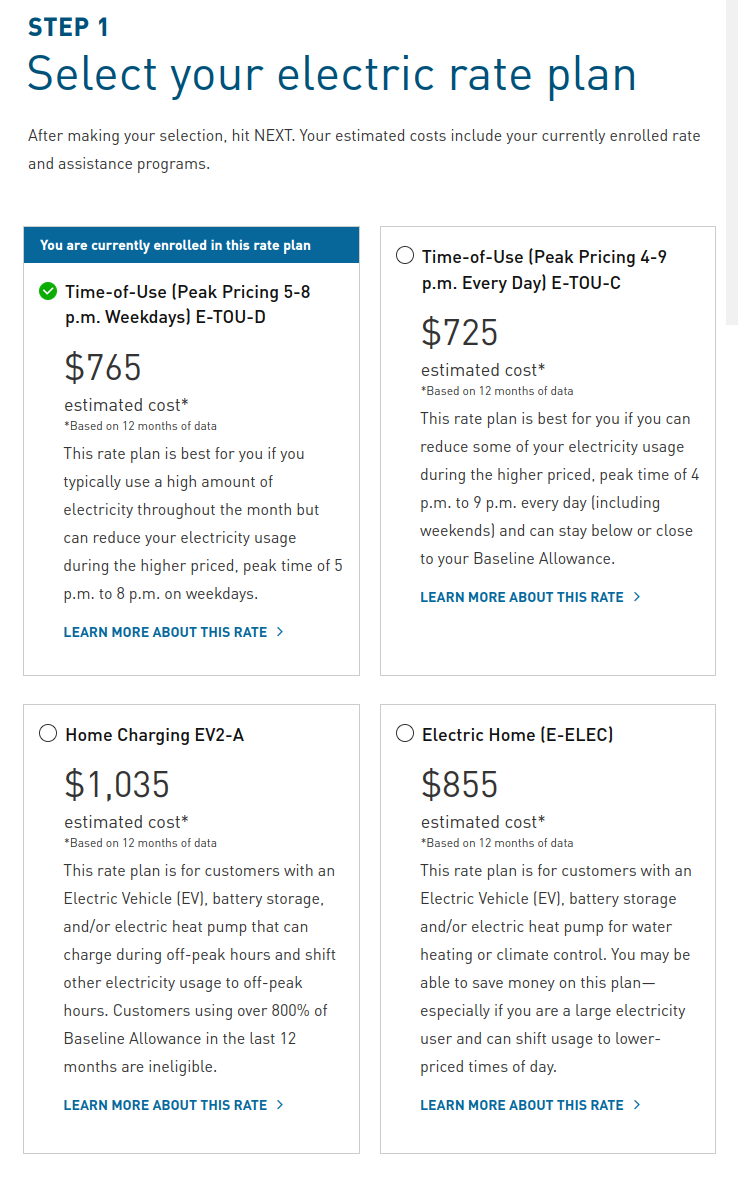Open Learn More link for Home Charging EV2-A
This screenshot has height=1183, width=738.
165,1105
